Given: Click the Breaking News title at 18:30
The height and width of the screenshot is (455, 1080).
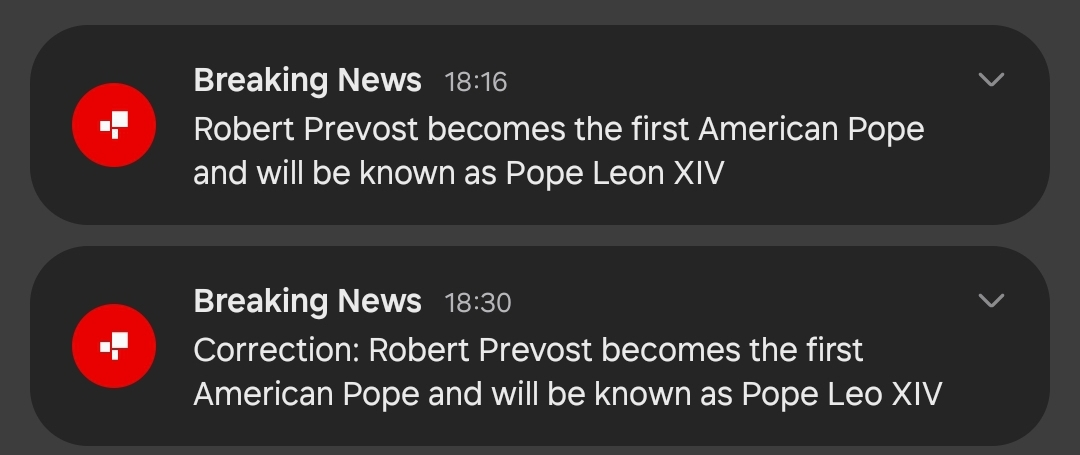Looking at the screenshot, I should pos(307,301).
